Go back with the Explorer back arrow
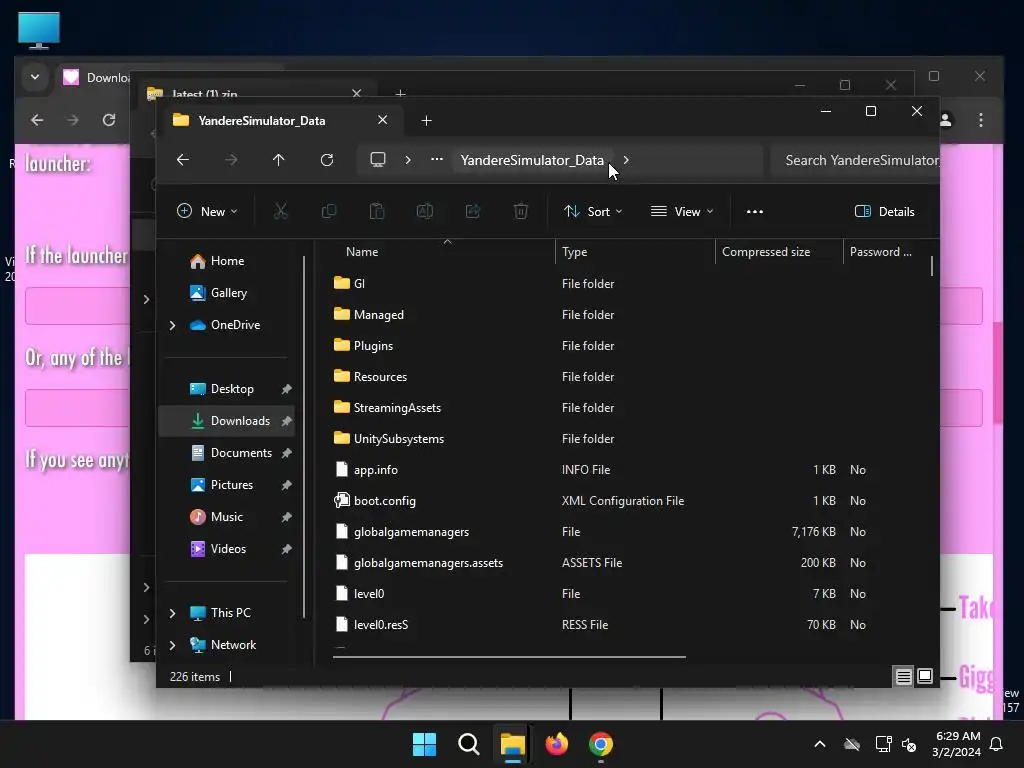The image size is (1024, 768). [x=183, y=160]
